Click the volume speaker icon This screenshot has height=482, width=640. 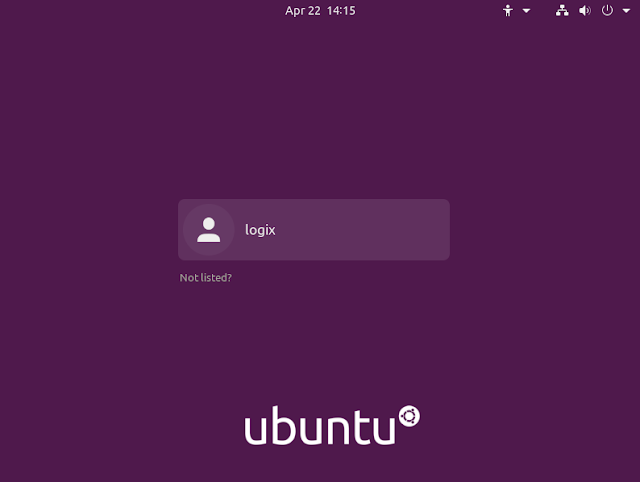(584, 11)
